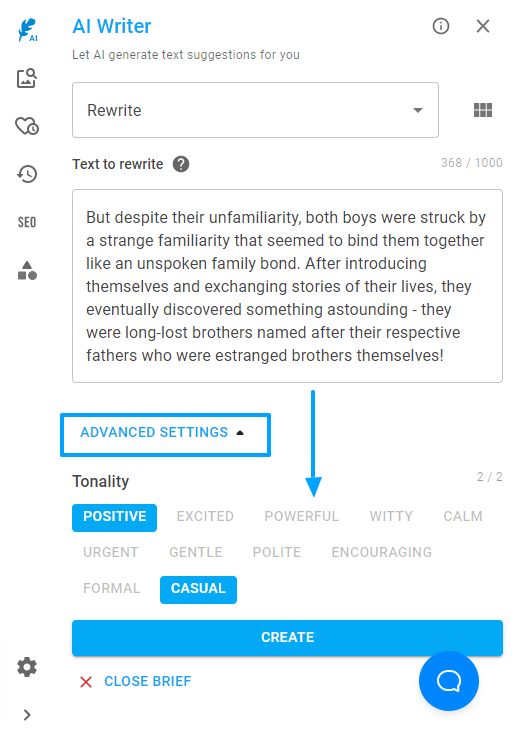Open the image search sidebar icon
Image resolution: width=518 pixels, height=745 pixels.
coord(27,78)
